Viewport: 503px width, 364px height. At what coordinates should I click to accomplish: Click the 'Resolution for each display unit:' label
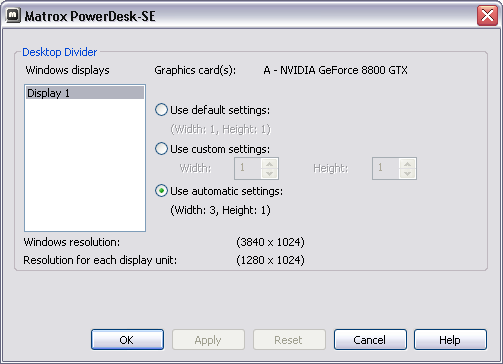click(x=100, y=260)
